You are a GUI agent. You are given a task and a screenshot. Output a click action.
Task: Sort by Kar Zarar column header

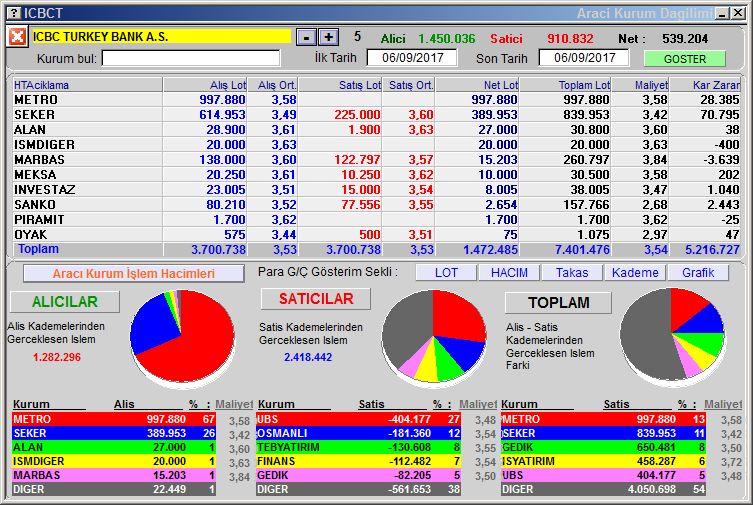(705, 85)
